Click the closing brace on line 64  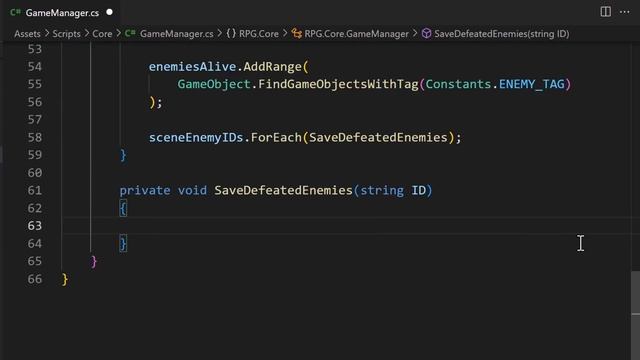pyautogui.click(x=123, y=244)
